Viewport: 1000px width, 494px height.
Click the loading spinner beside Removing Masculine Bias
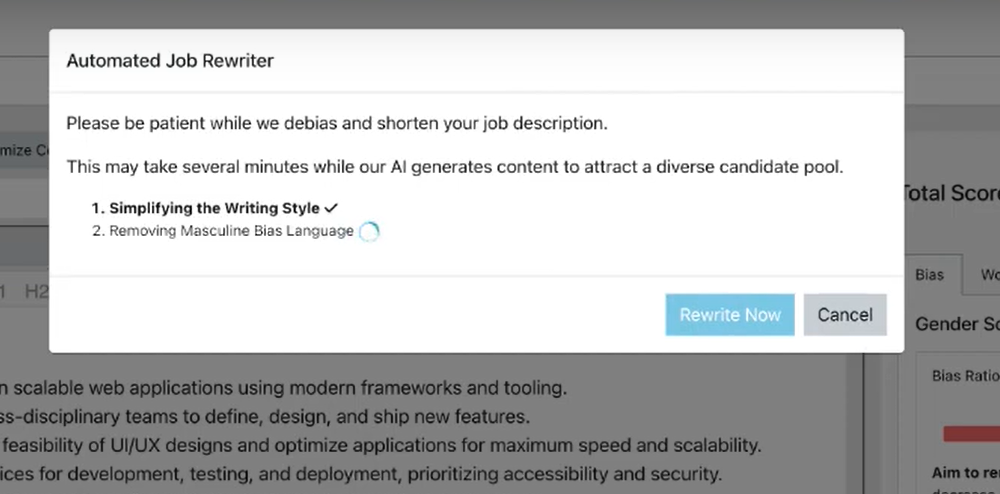[369, 232]
